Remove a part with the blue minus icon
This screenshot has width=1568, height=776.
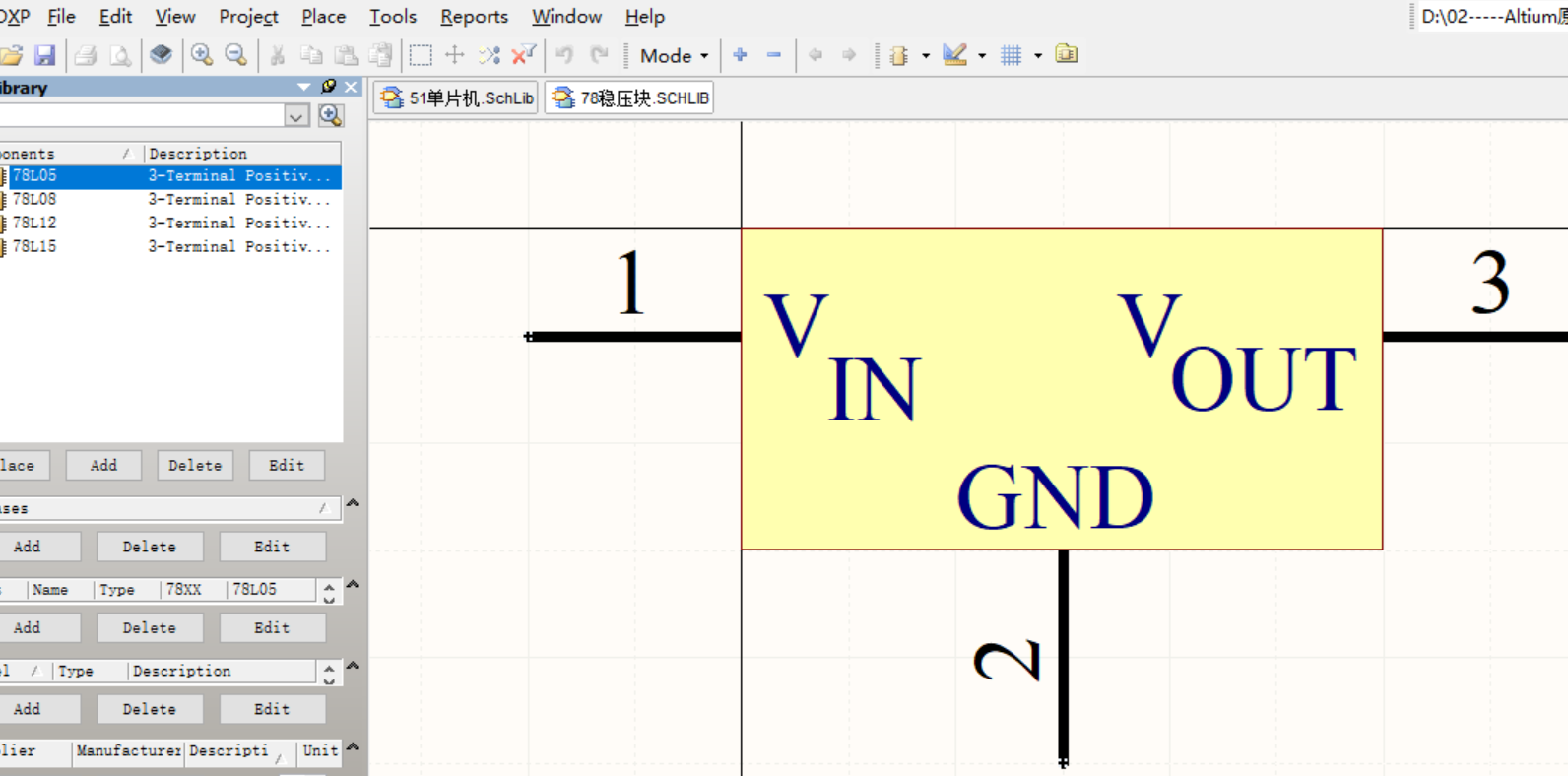coord(774,55)
